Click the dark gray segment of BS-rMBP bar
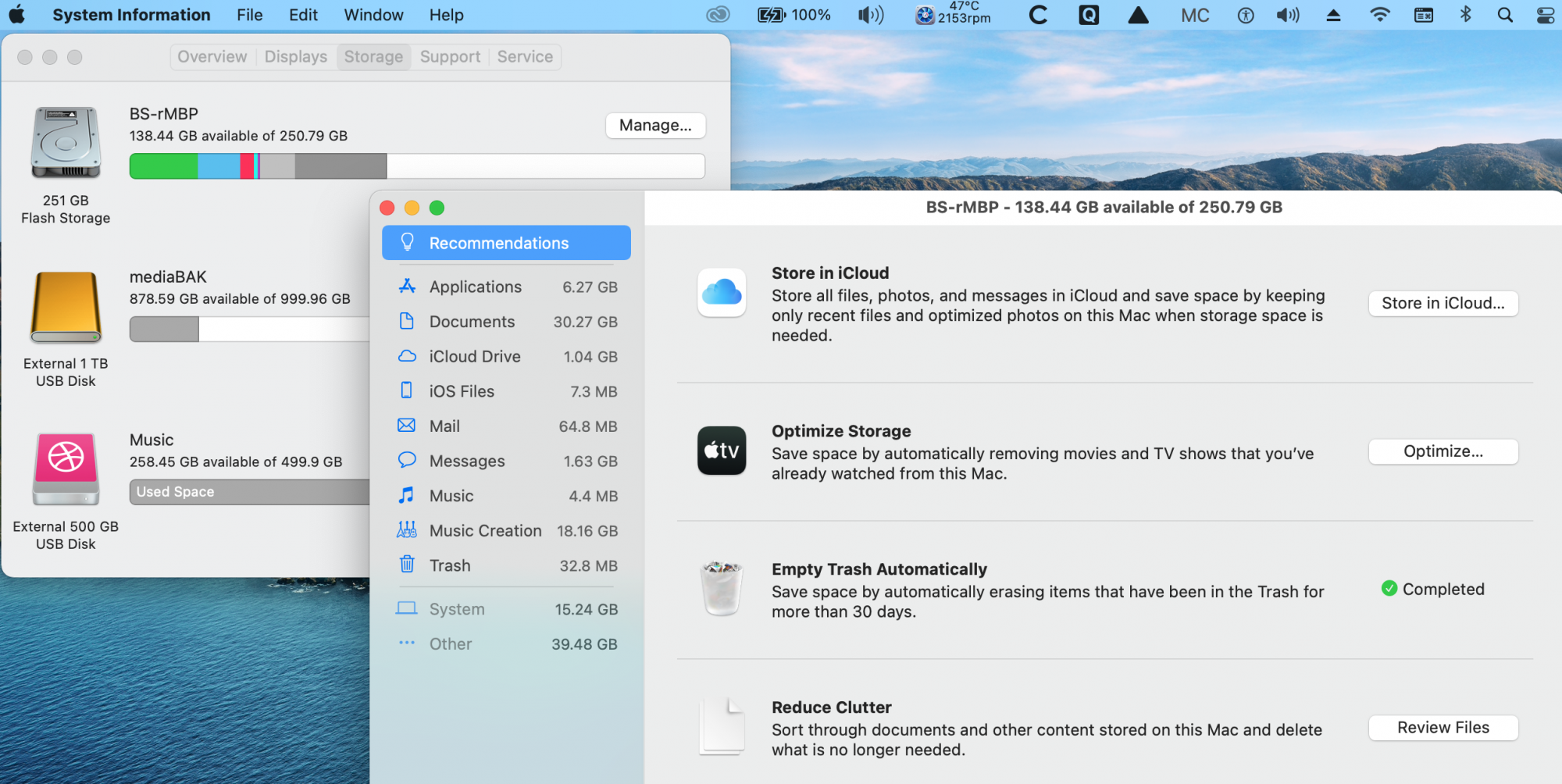Screen dimensions: 1562x784 pyautogui.click(x=341, y=166)
